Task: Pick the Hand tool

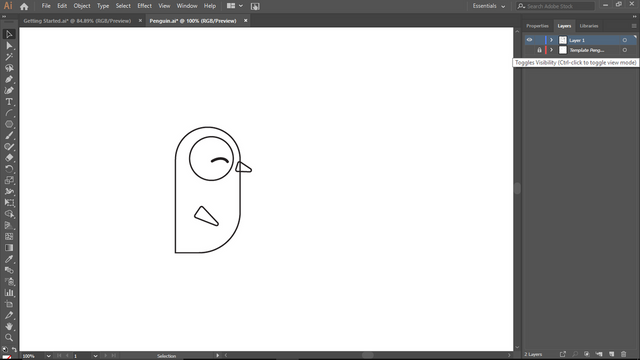Action: (9, 326)
